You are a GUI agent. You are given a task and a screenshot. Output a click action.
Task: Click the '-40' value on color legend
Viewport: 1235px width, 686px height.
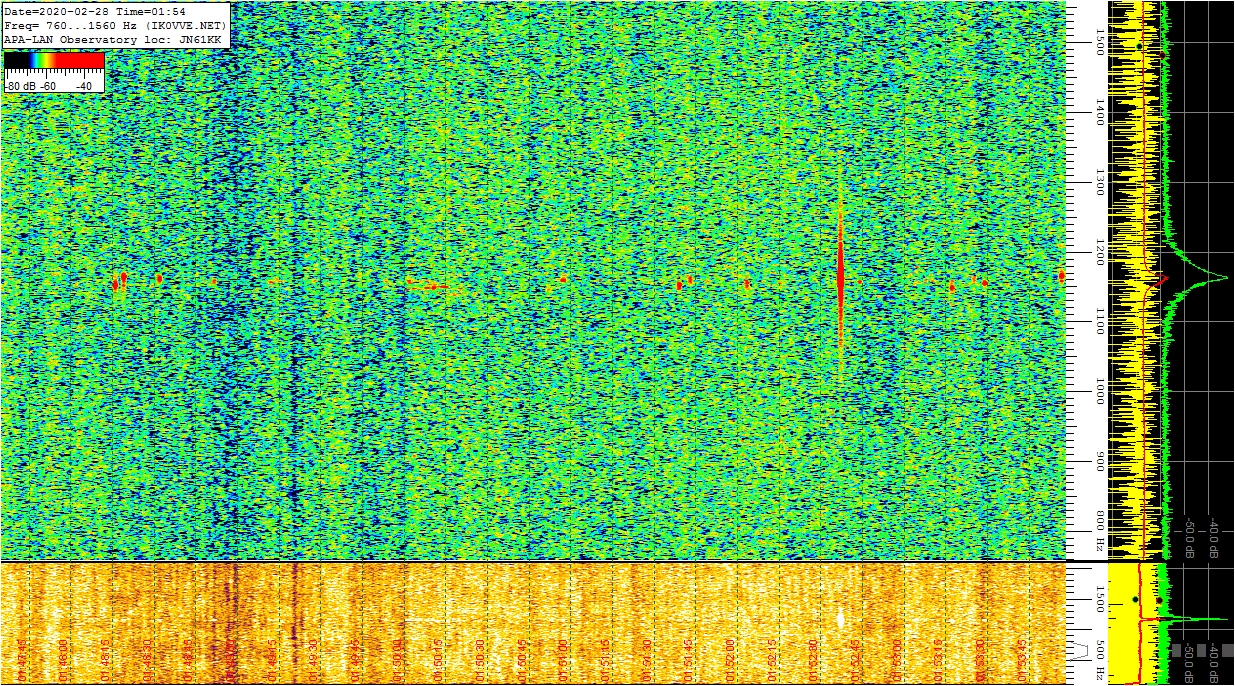(84, 86)
